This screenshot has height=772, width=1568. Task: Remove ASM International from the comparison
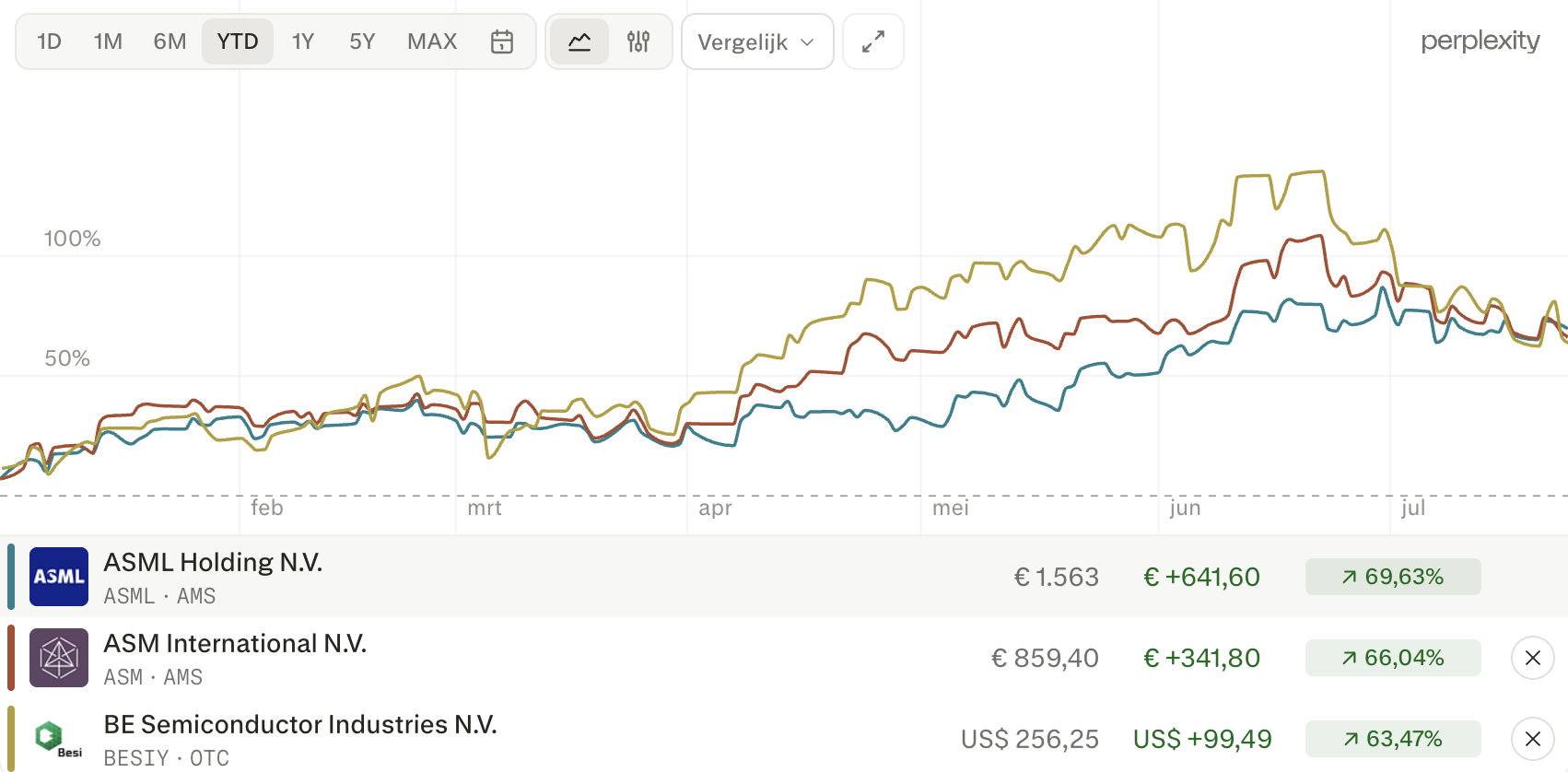pyautogui.click(x=1533, y=658)
